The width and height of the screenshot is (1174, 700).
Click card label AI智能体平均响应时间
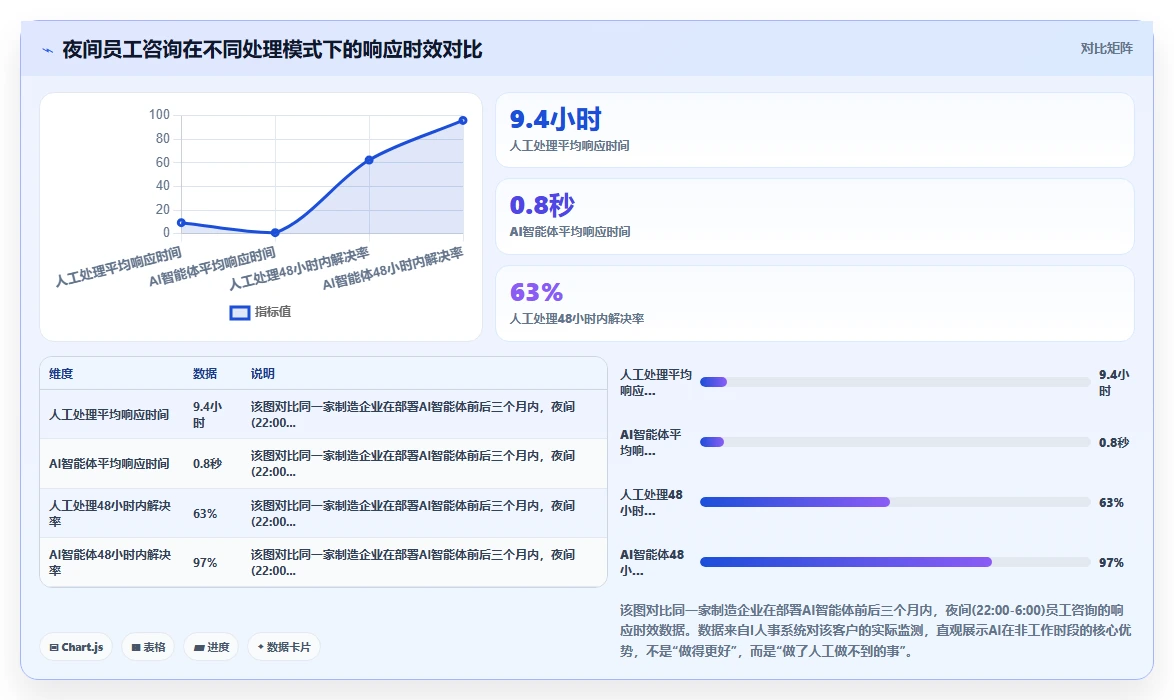click(x=570, y=232)
